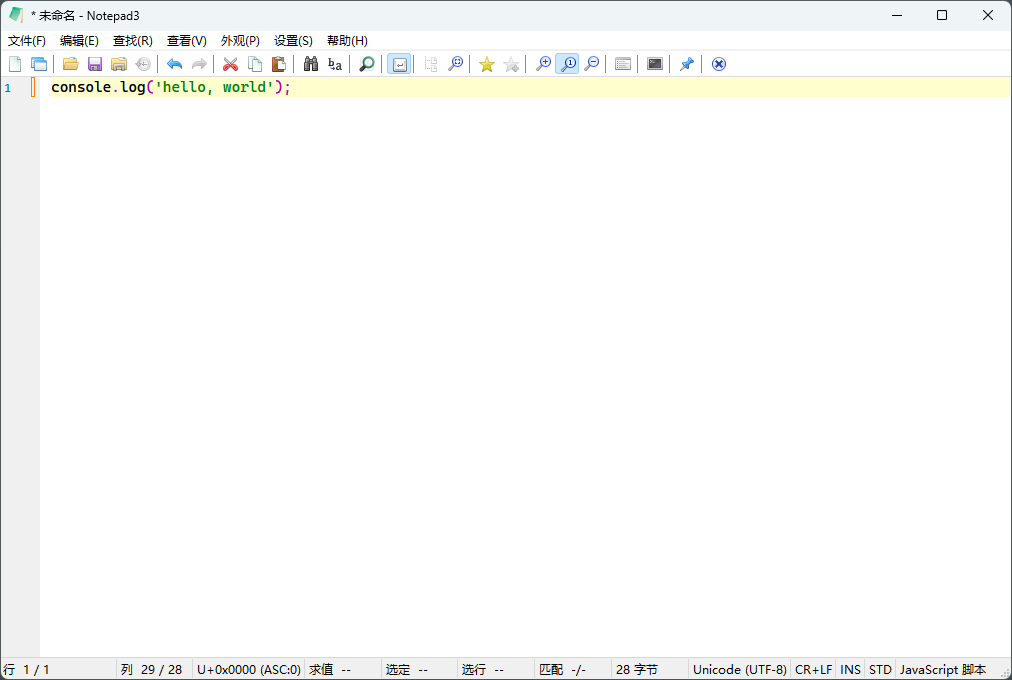This screenshot has width=1012, height=680.
Task: Open the 查看(V) menu
Action: click(187, 41)
